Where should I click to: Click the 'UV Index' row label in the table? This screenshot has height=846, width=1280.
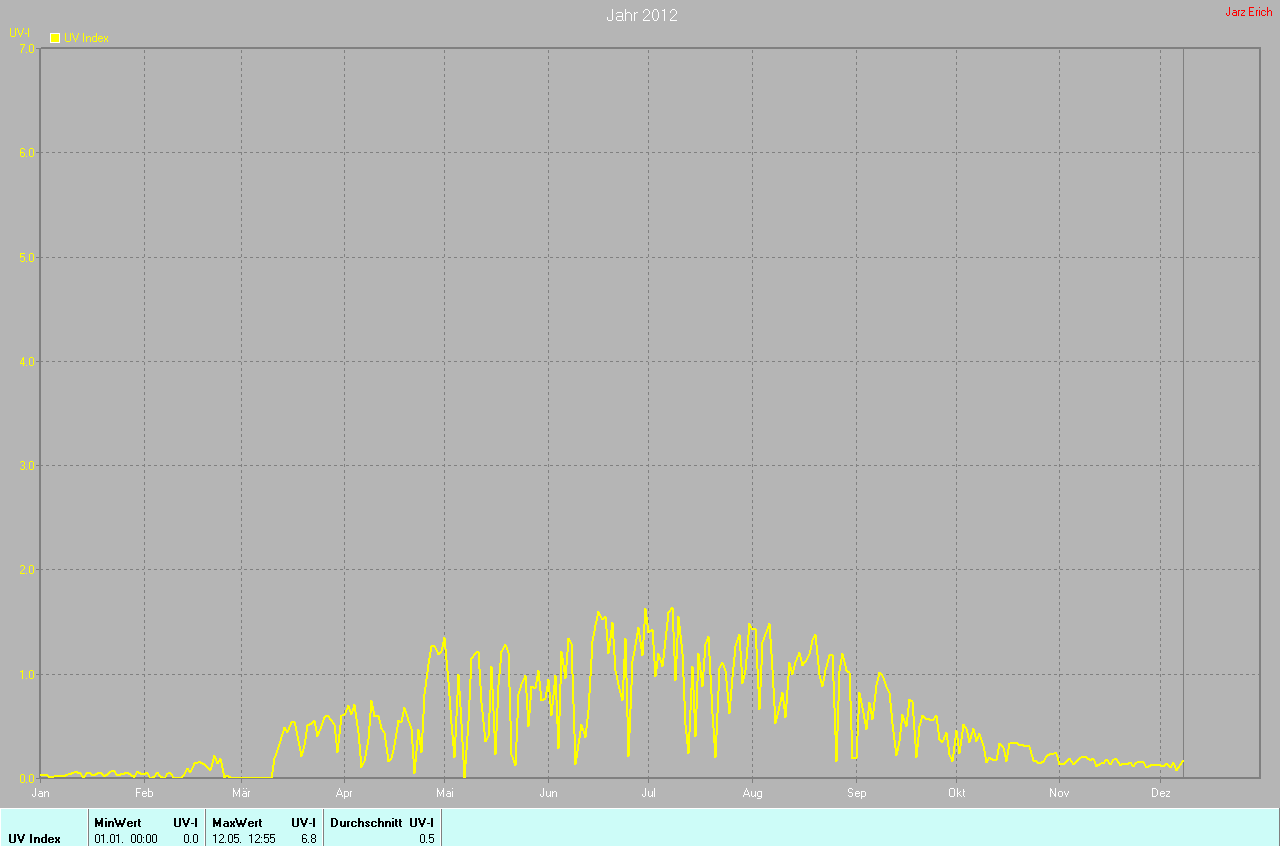pos(34,839)
